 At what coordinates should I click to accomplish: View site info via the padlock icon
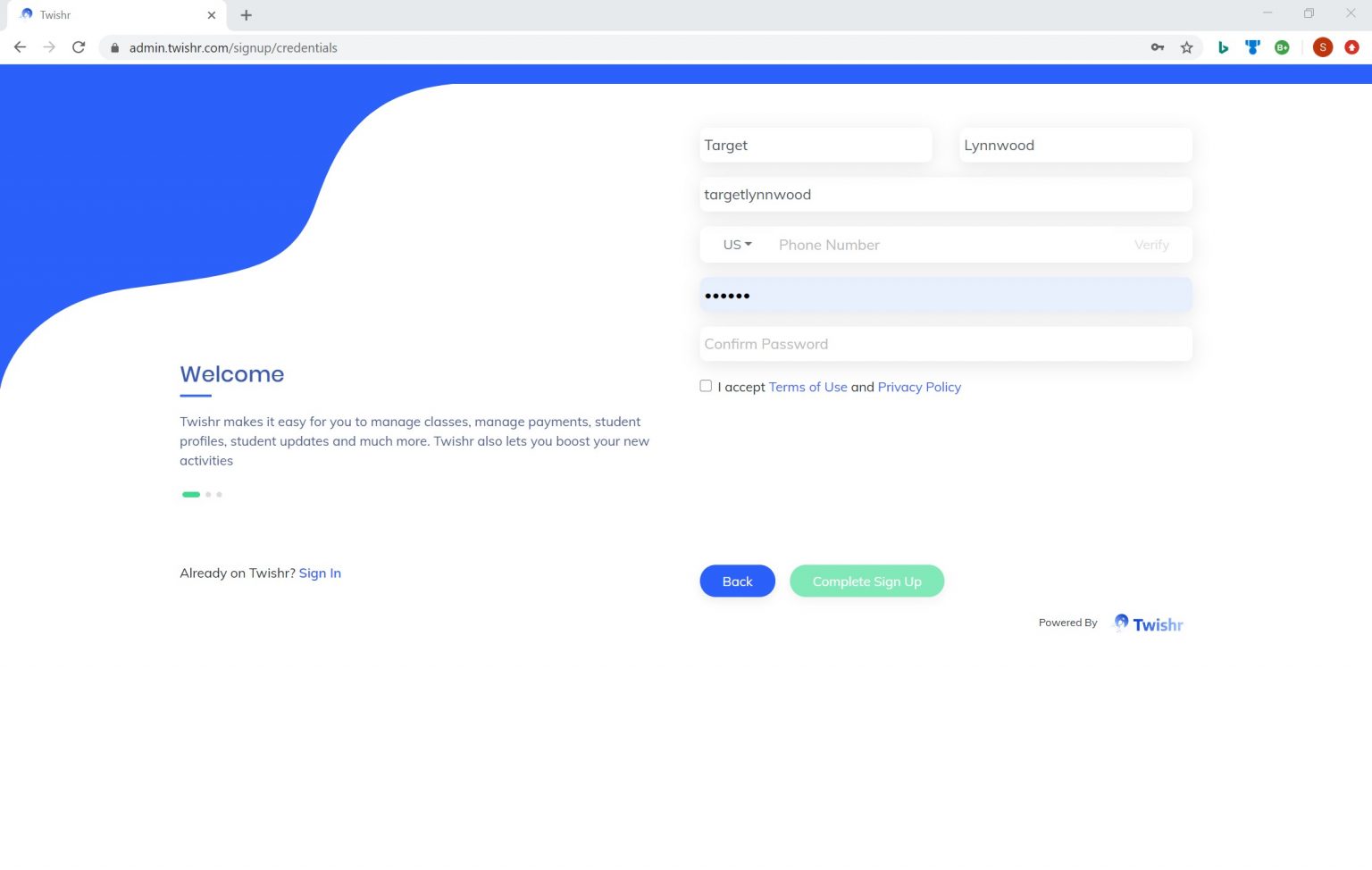[114, 47]
